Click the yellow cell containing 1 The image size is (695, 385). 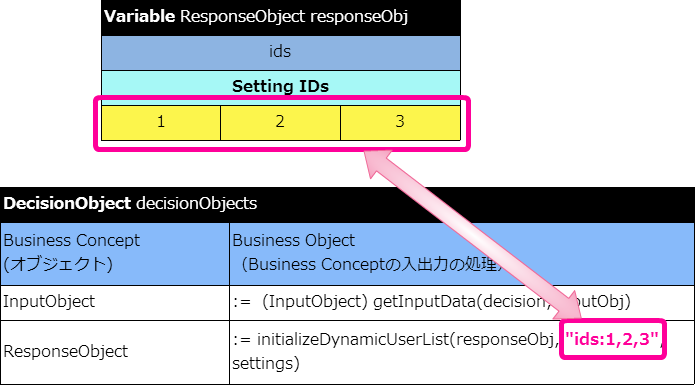[x=161, y=123]
